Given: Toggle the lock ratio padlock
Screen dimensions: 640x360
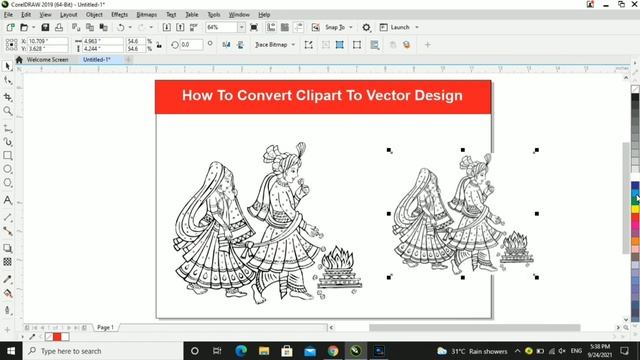Looking at the screenshot, I should (159, 45).
